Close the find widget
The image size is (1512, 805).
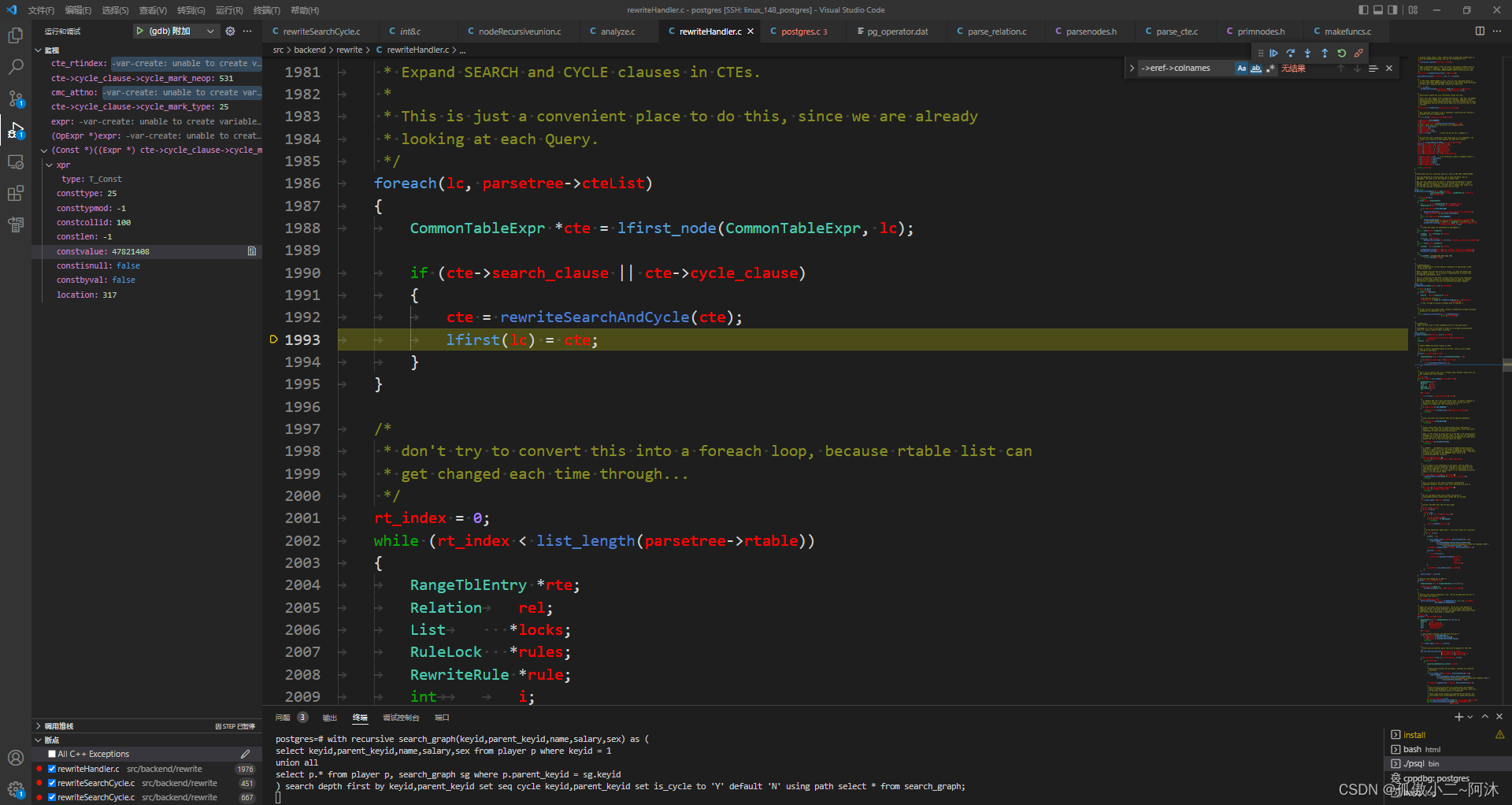pyautogui.click(x=1389, y=69)
